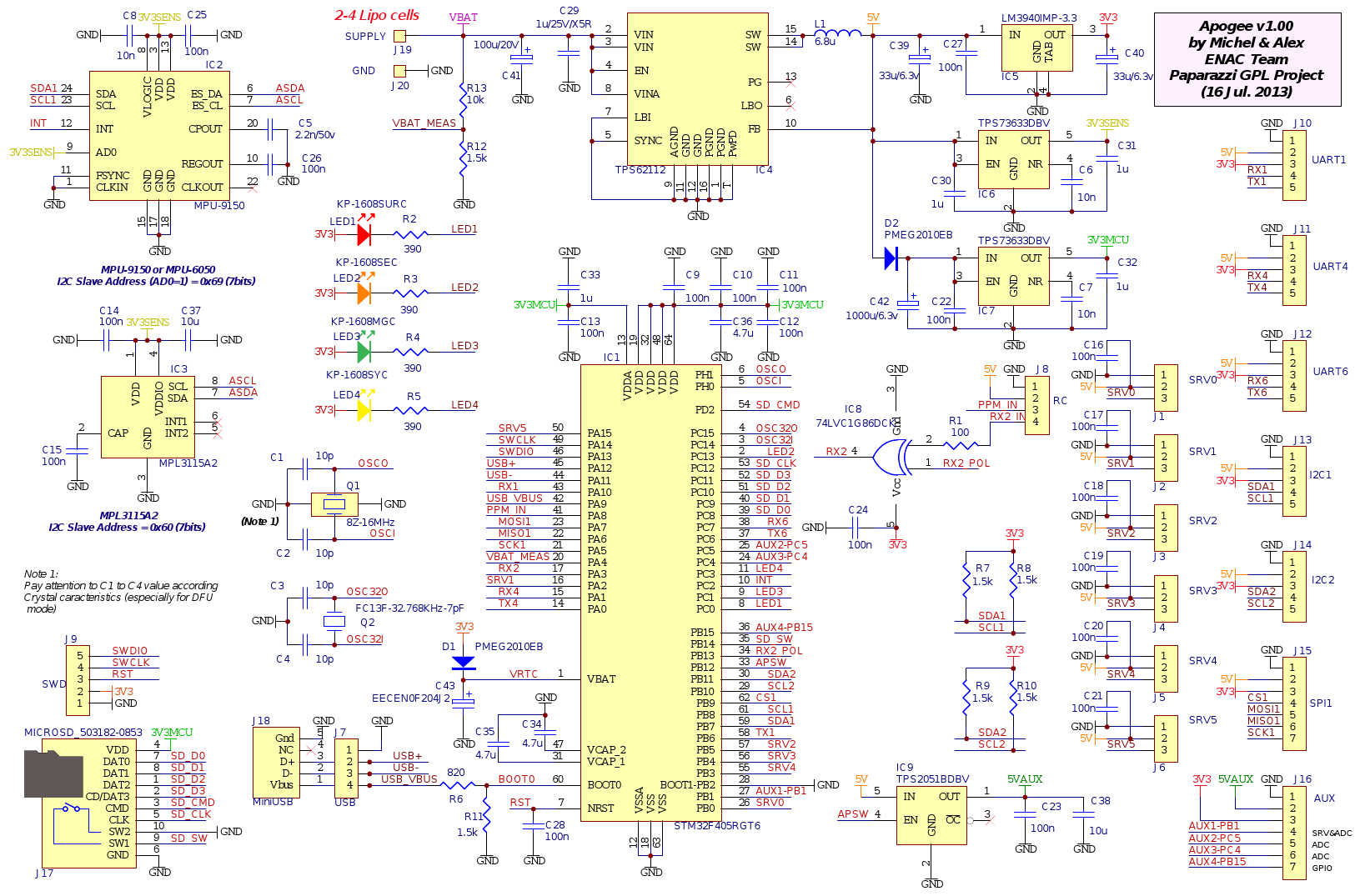Screen dimensions: 1360x896
Task: Click the 74LVC1G86DCK part label
Action: click(x=856, y=423)
